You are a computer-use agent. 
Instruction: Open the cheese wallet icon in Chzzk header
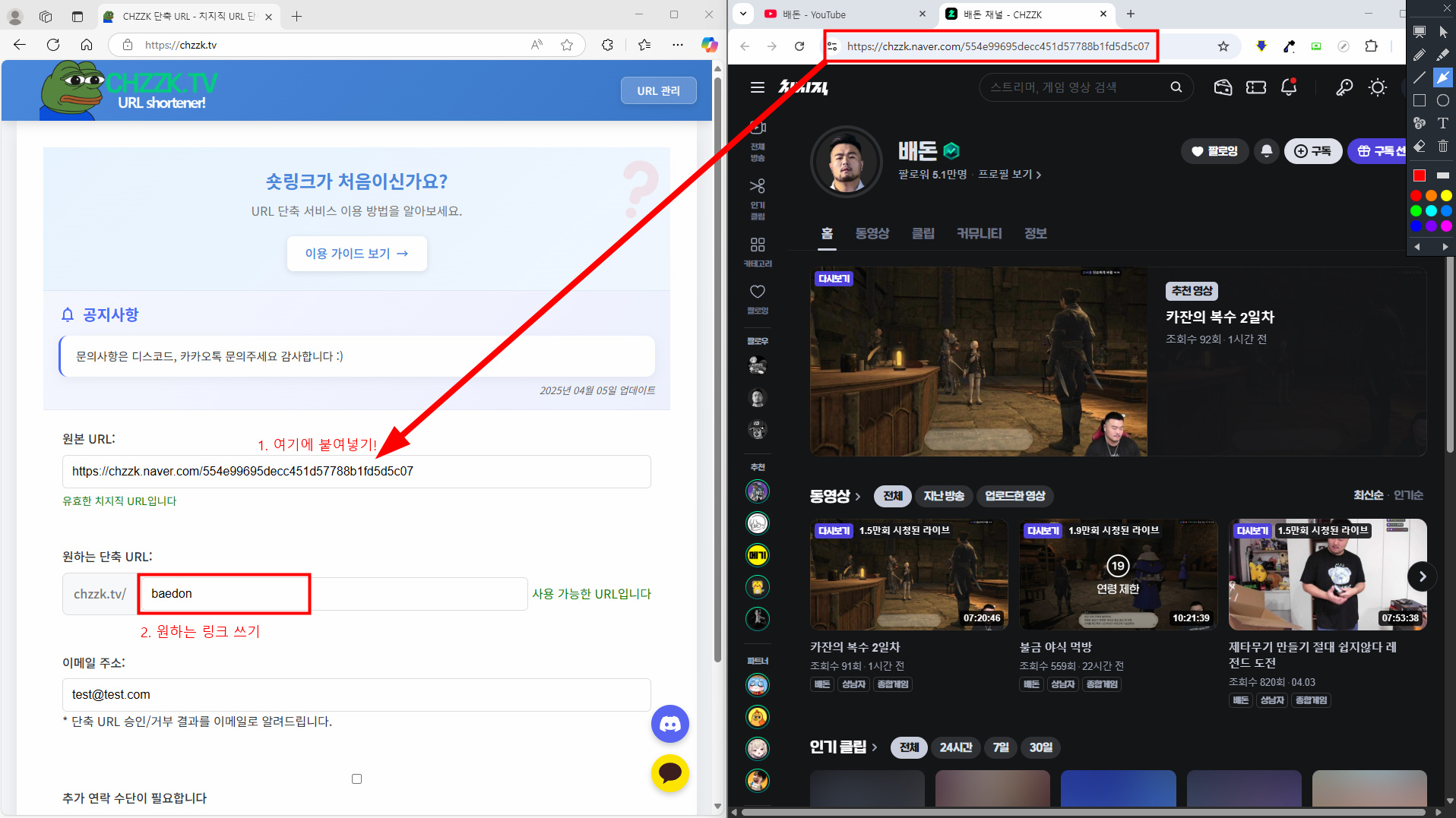[x=1223, y=87]
